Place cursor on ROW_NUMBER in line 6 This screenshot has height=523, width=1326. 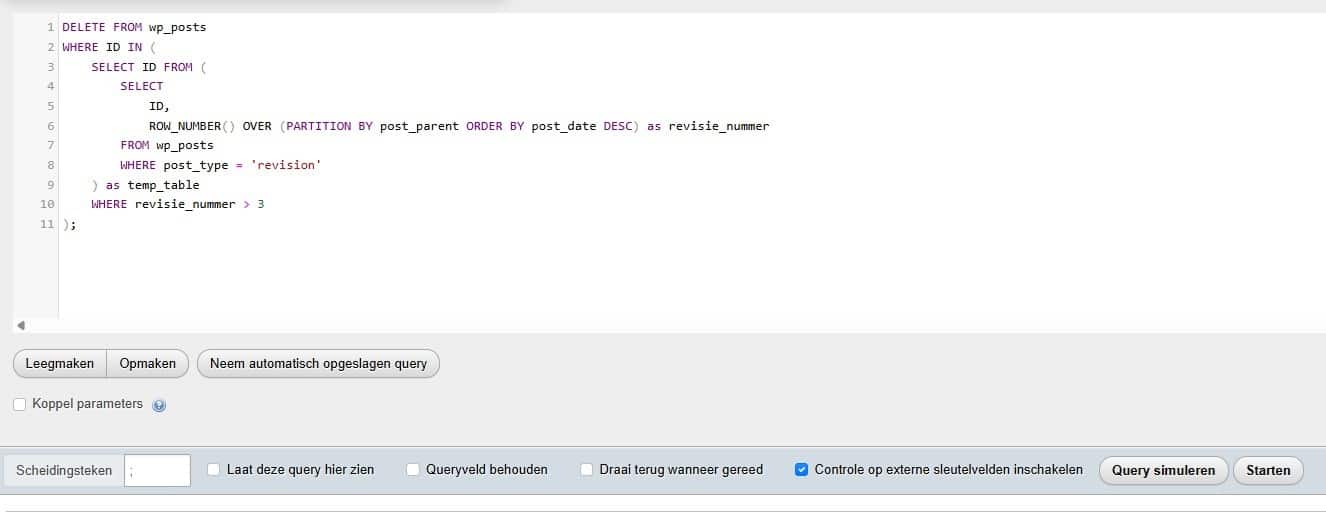pos(185,126)
